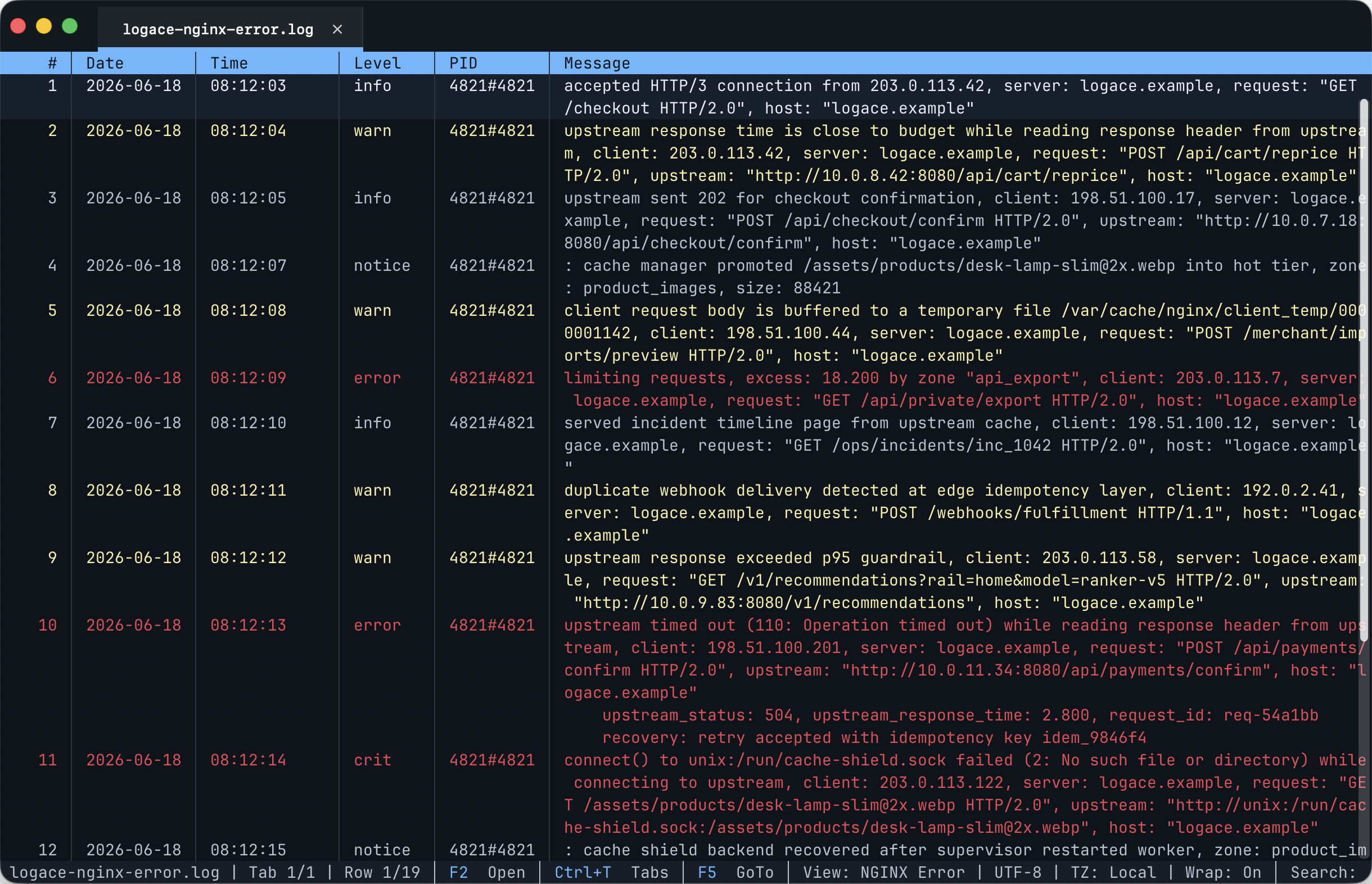Select row 4 notice level cell
Screen dimensions: 1372x884
(x=382, y=266)
